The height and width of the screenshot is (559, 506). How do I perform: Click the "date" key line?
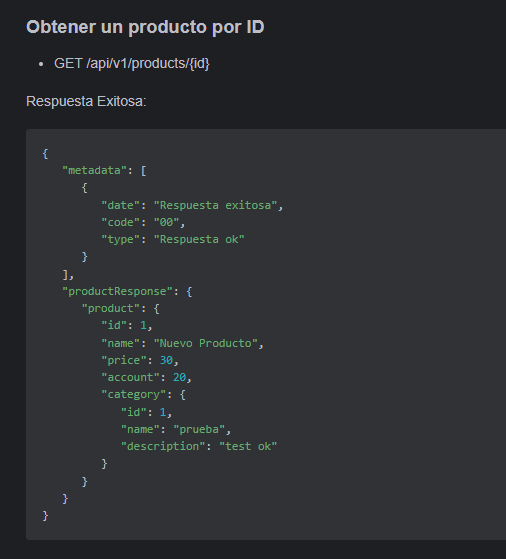pyautogui.click(x=192, y=205)
